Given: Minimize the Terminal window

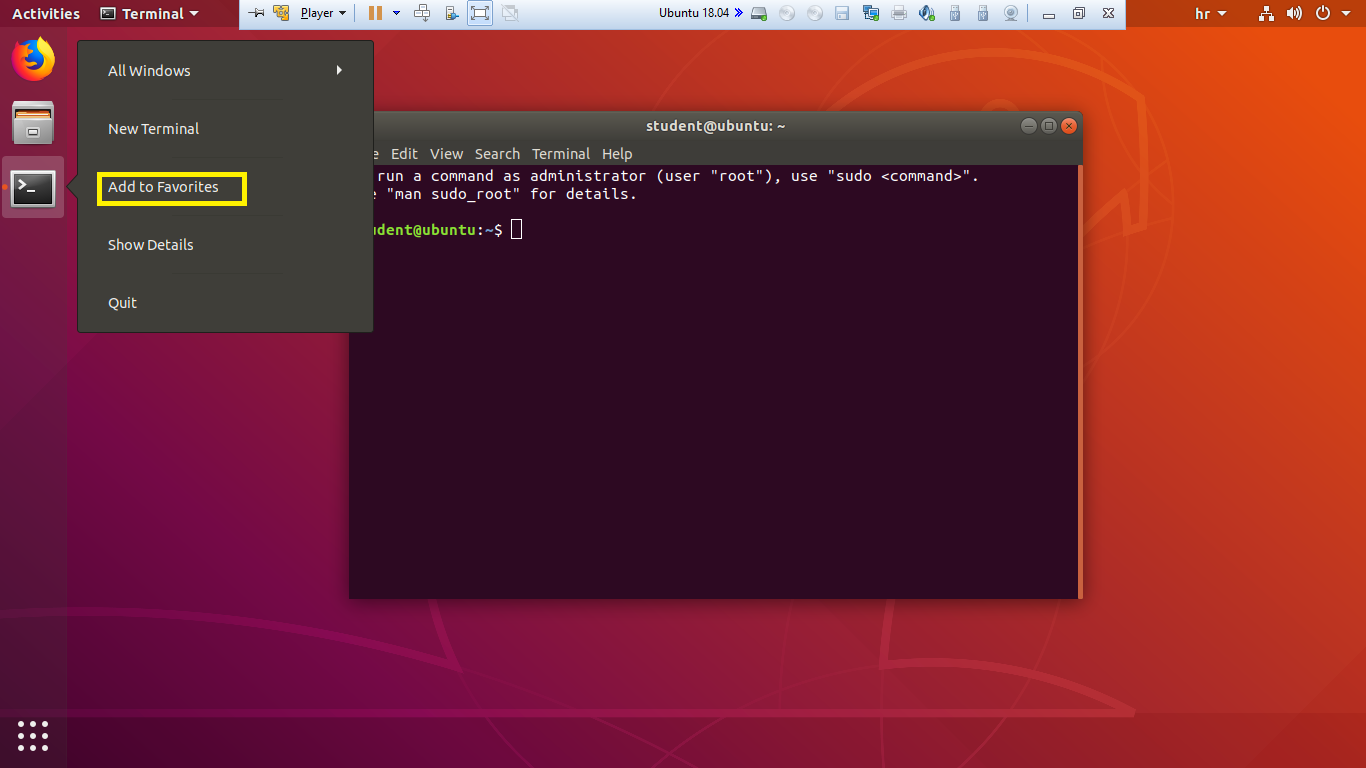Looking at the screenshot, I should point(1028,126).
